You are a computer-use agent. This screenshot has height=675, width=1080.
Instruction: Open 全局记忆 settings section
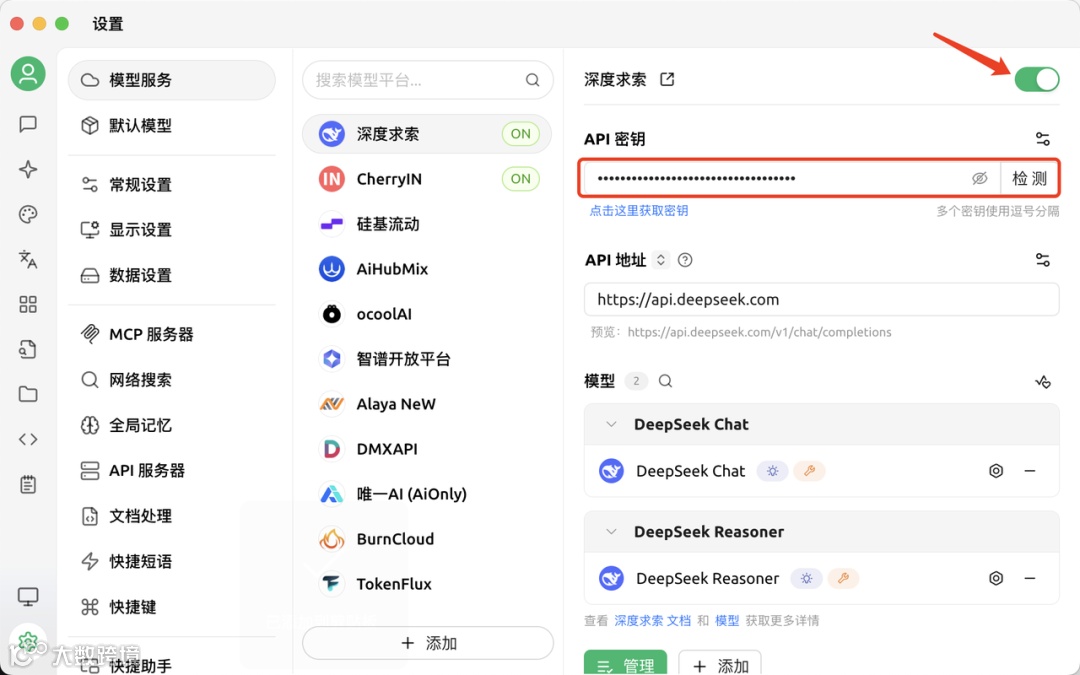[172, 425]
